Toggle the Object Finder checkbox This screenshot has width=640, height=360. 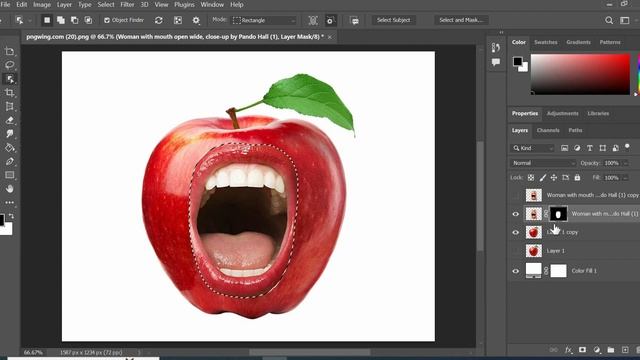click(x=107, y=20)
